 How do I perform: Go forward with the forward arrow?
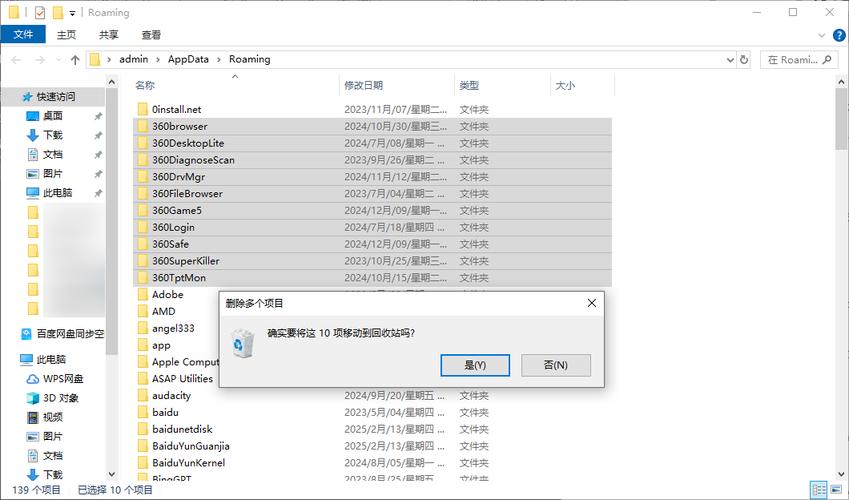point(40,60)
